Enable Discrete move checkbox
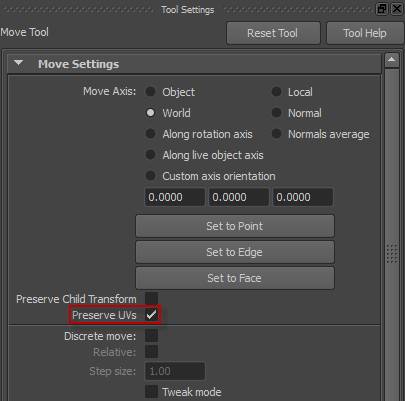Screen dimensions: 405x401 151,336
